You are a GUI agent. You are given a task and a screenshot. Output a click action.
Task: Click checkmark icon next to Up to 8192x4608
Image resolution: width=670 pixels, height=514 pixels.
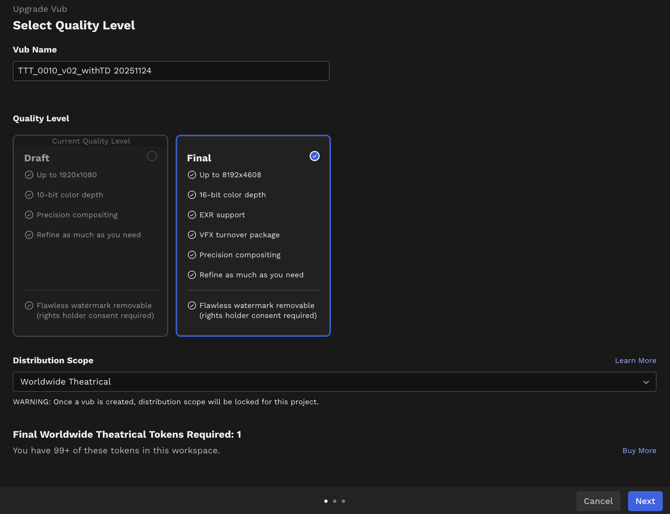pos(192,175)
